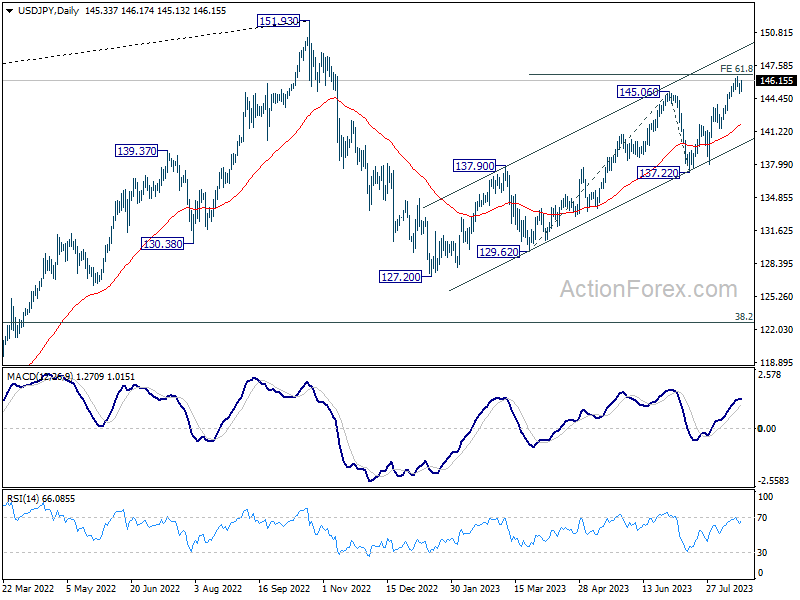Click the 28 Apr 2023 date label
Viewport: 800px width, 600px height.
point(604,588)
